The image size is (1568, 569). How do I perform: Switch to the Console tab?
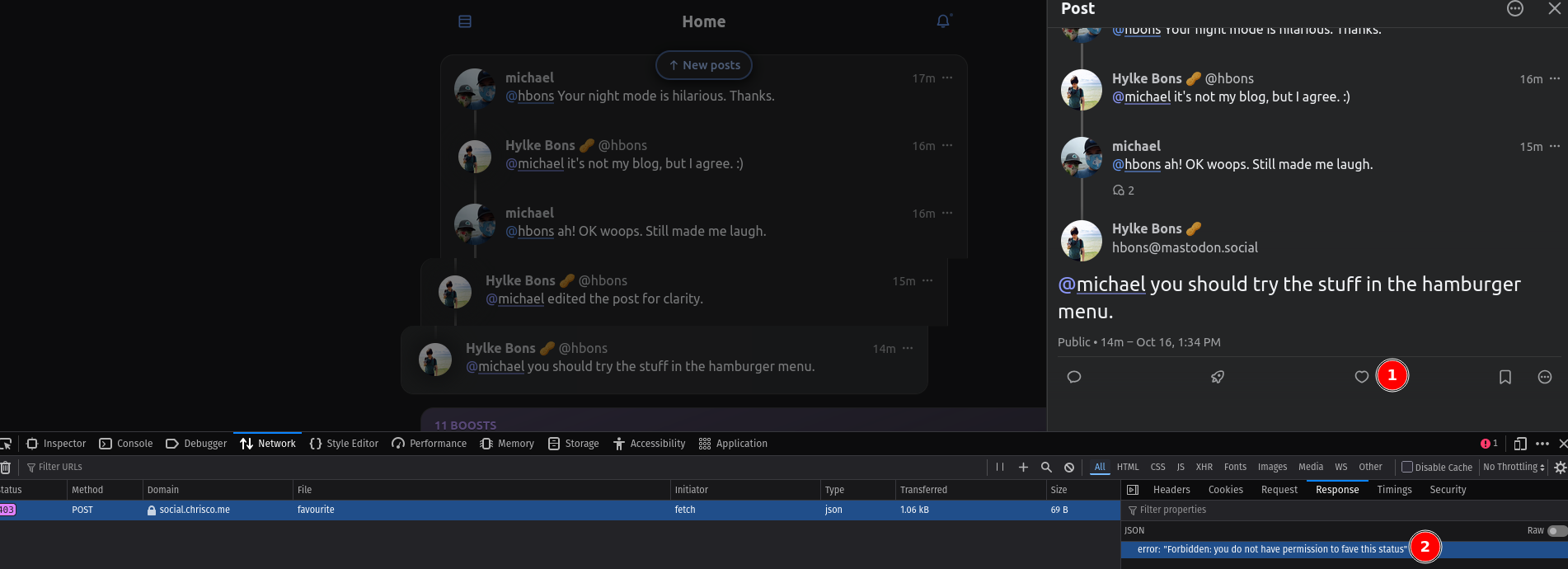coord(126,444)
